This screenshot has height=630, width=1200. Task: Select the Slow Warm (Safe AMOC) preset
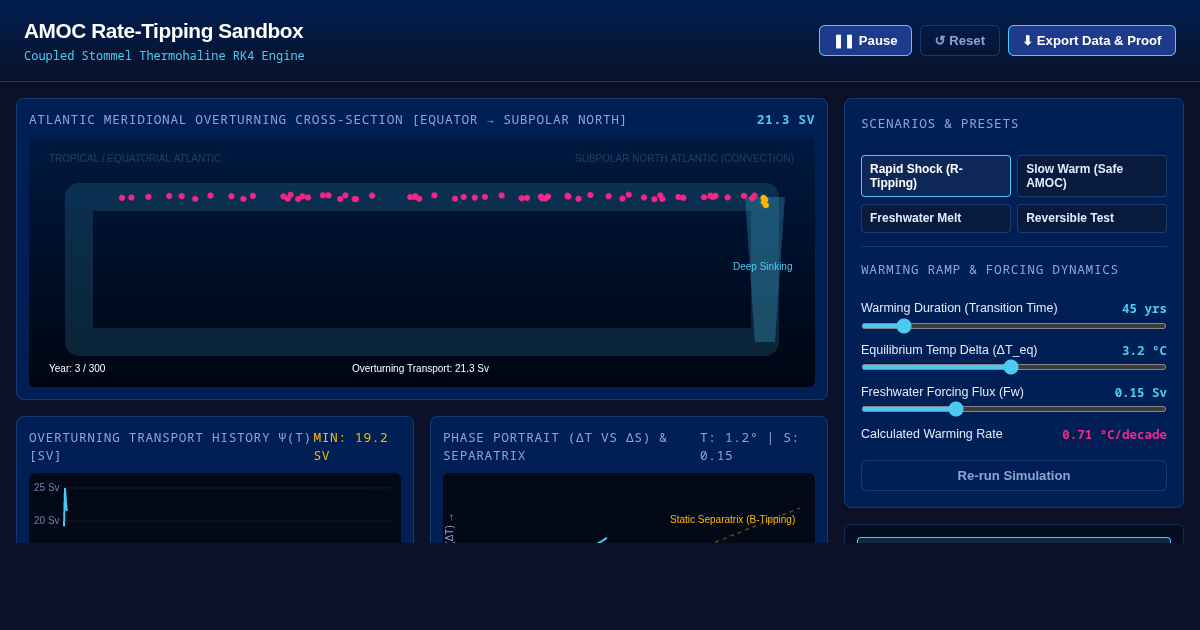pyautogui.click(x=1092, y=176)
